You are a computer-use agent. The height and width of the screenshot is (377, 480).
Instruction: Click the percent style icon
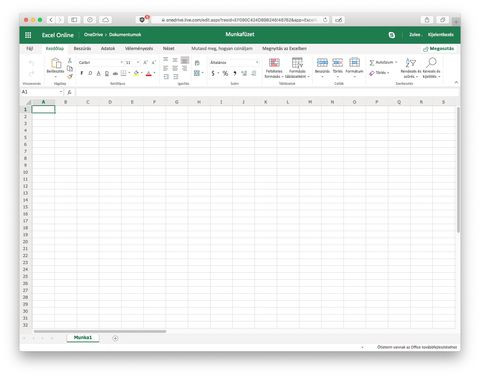pos(225,73)
